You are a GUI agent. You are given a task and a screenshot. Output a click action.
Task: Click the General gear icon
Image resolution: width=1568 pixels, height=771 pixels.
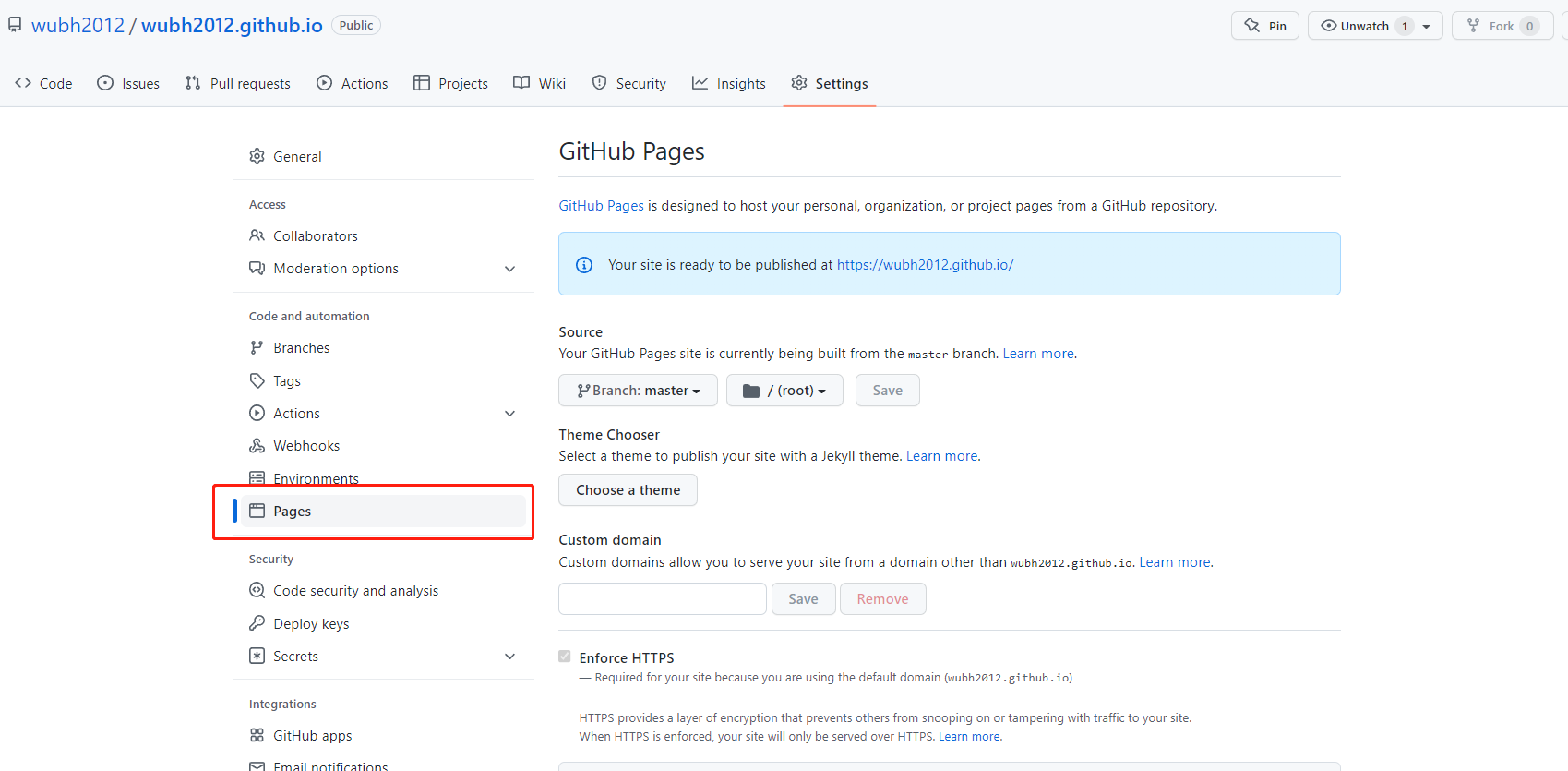tap(257, 157)
